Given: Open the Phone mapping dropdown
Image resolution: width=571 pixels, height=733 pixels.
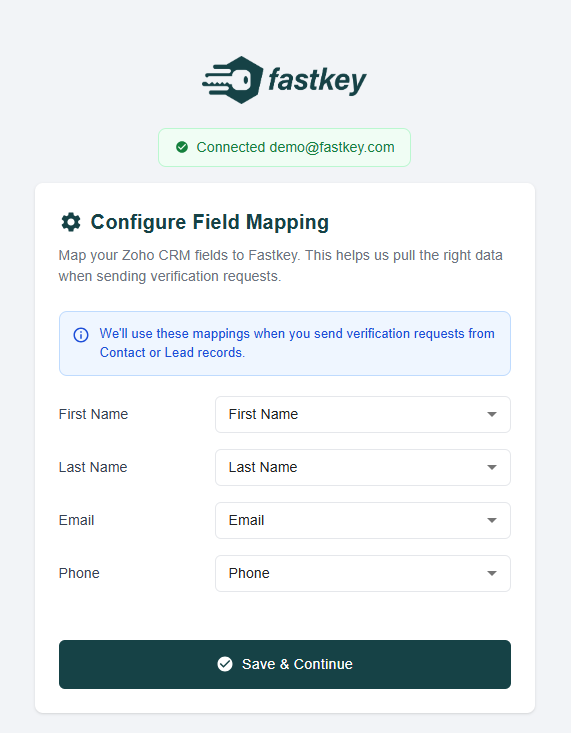Looking at the screenshot, I should click(x=362, y=573).
